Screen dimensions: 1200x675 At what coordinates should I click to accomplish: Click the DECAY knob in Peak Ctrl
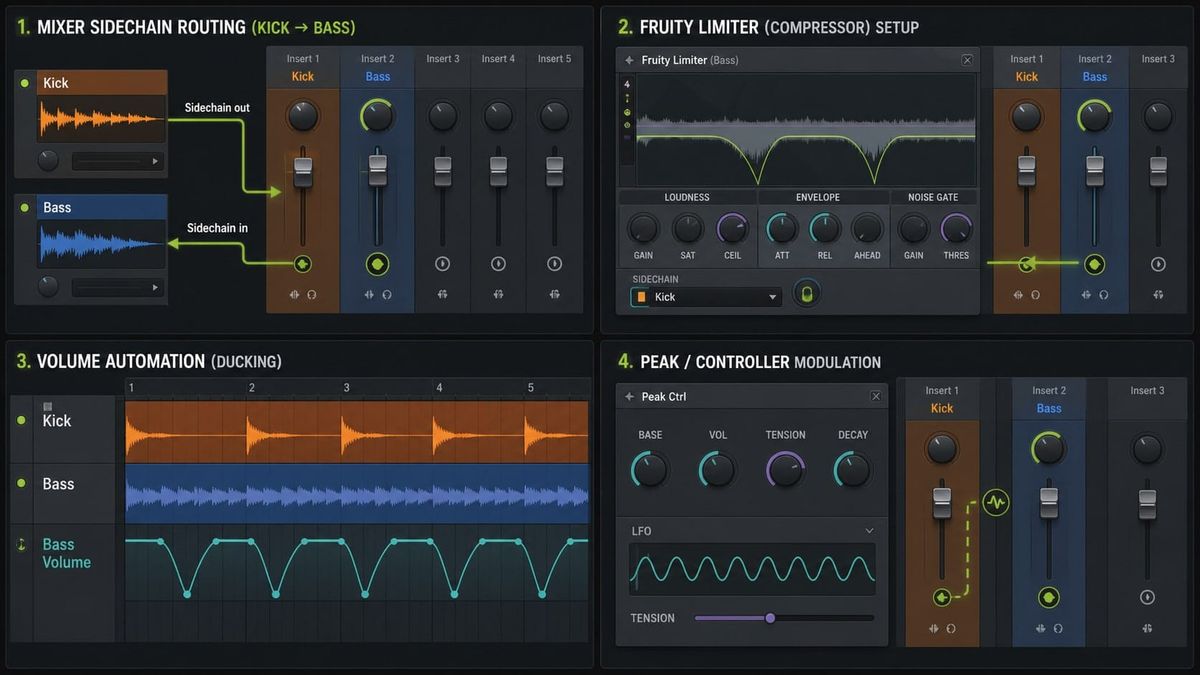tap(852, 469)
